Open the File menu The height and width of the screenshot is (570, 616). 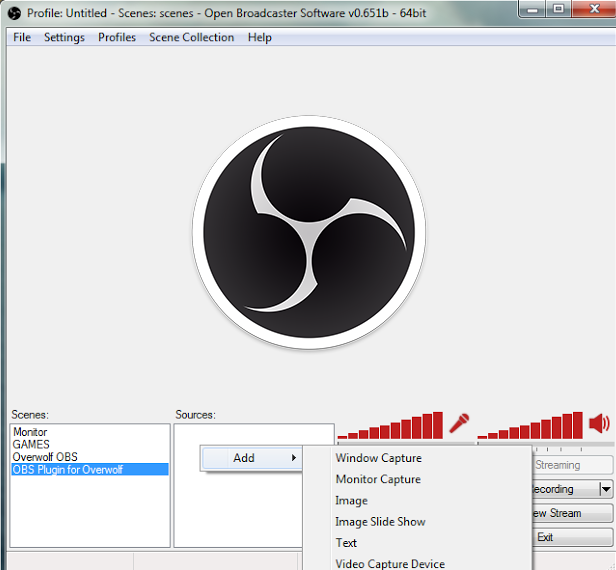point(22,37)
